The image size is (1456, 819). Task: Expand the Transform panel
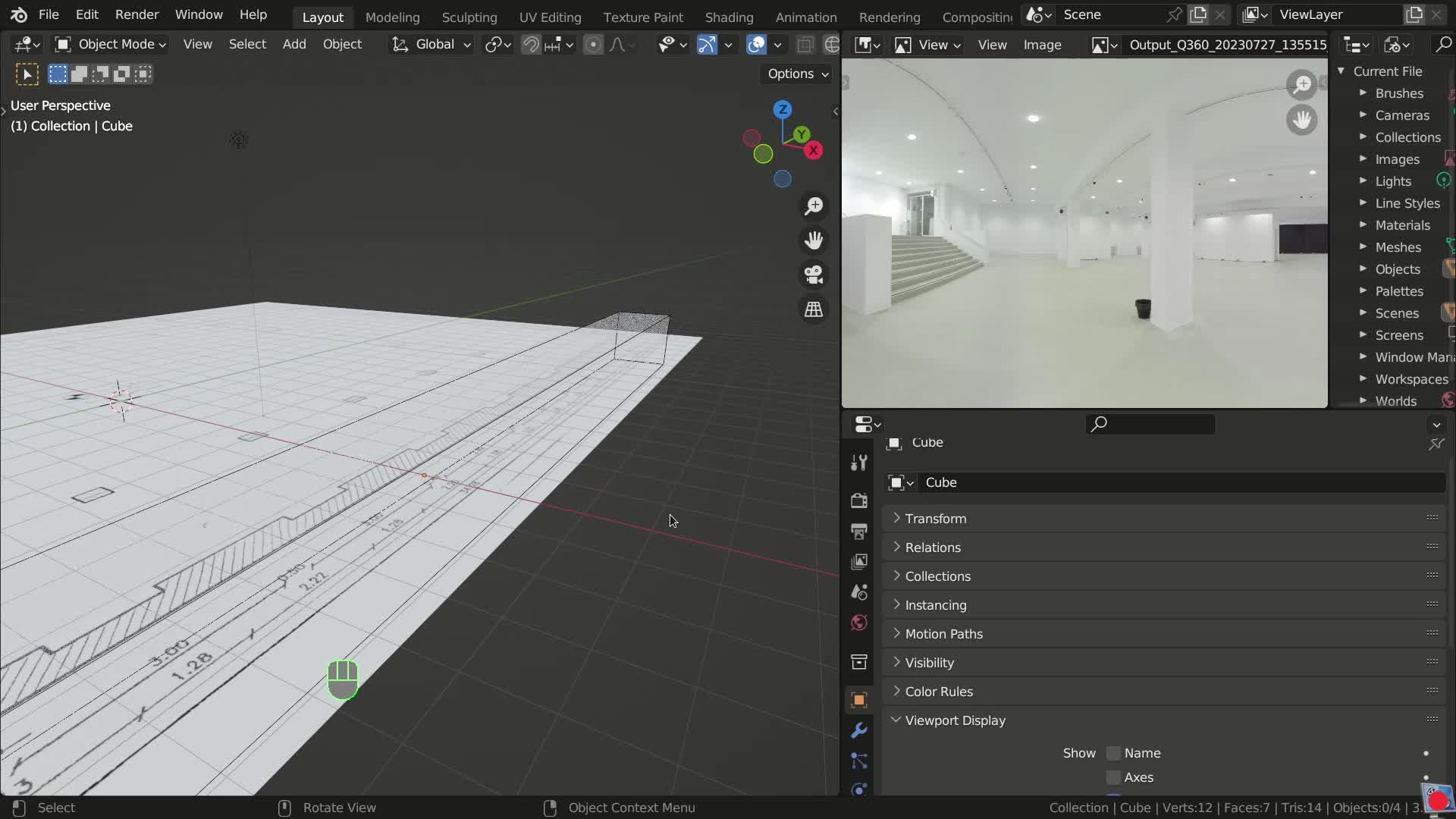(x=1163, y=519)
